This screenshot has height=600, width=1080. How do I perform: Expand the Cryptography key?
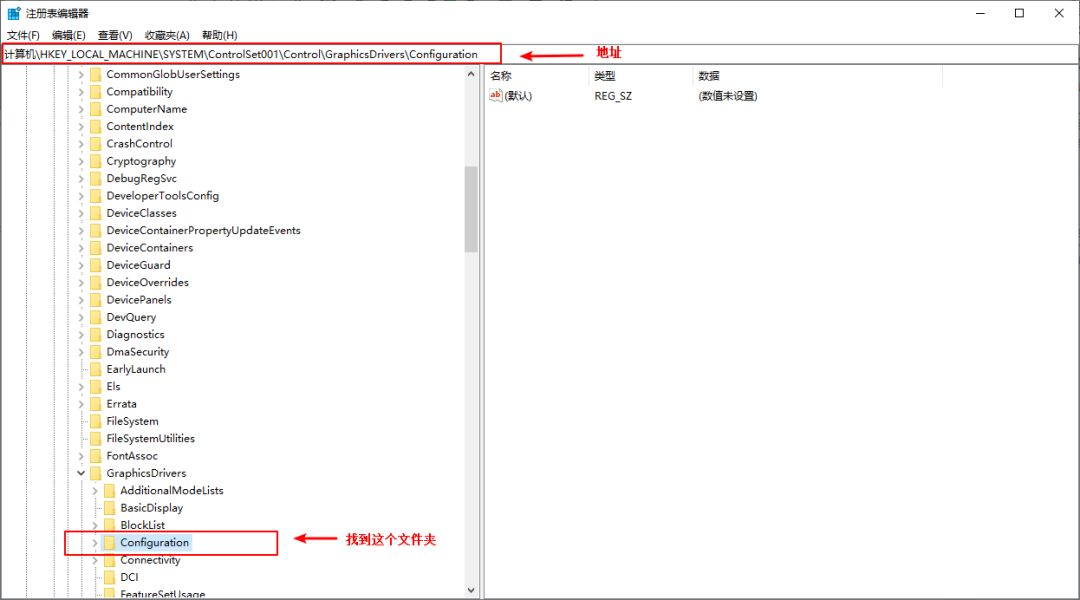pyautogui.click(x=81, y=160)
